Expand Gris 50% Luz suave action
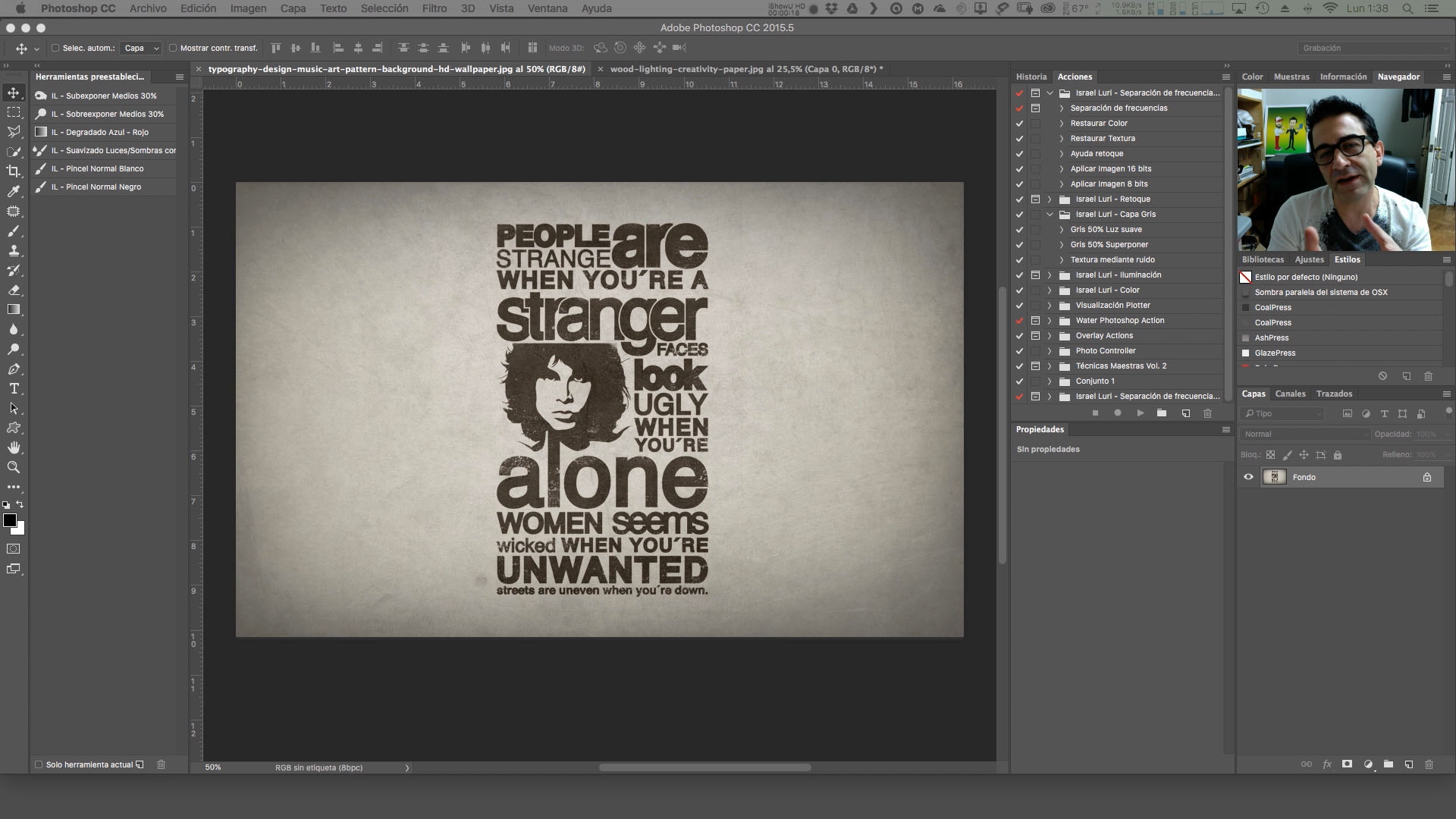This screenshot has height=819, width=1456. click(1062, 230)
